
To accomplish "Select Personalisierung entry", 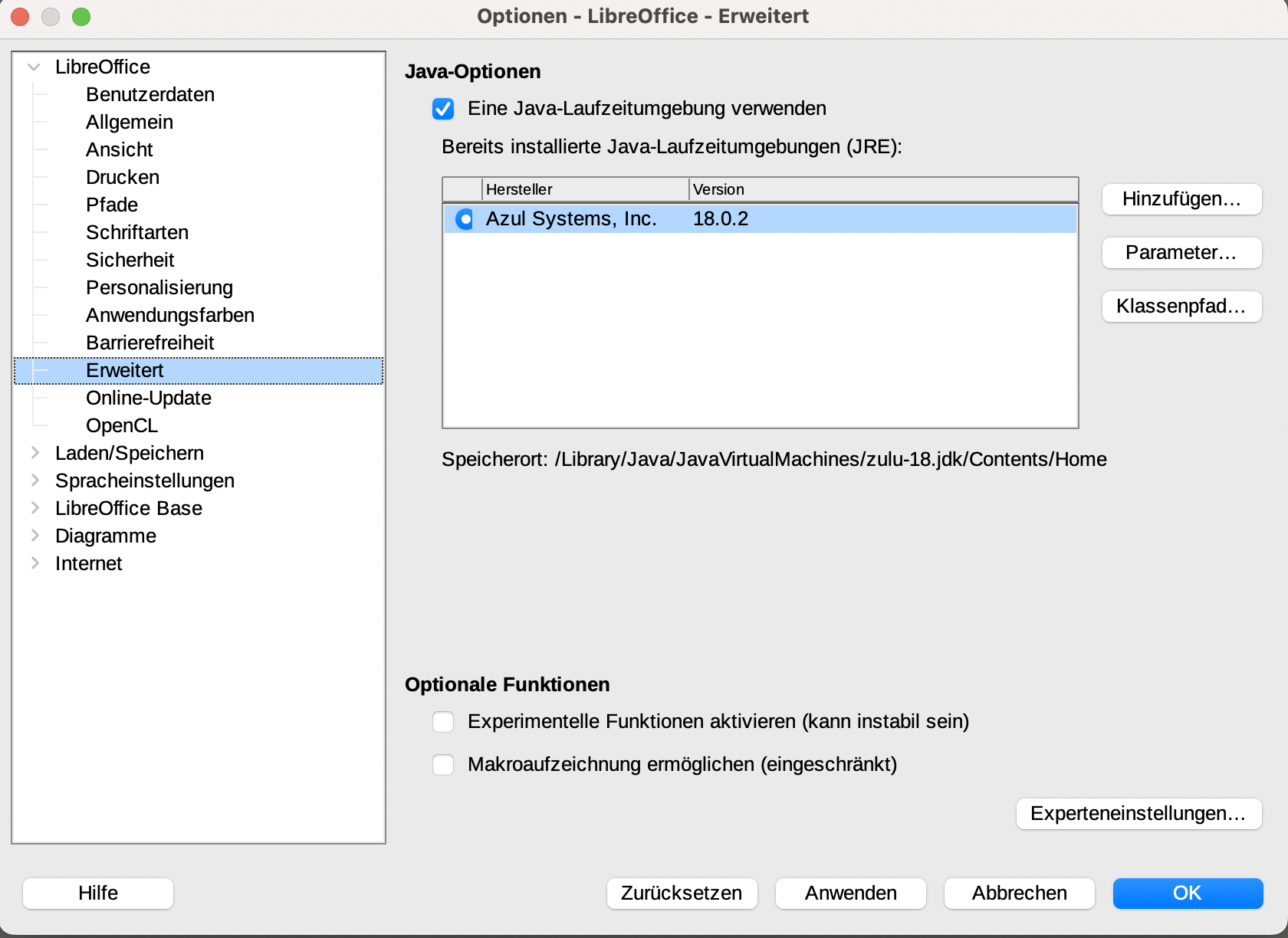I will (x=159, y=287).
